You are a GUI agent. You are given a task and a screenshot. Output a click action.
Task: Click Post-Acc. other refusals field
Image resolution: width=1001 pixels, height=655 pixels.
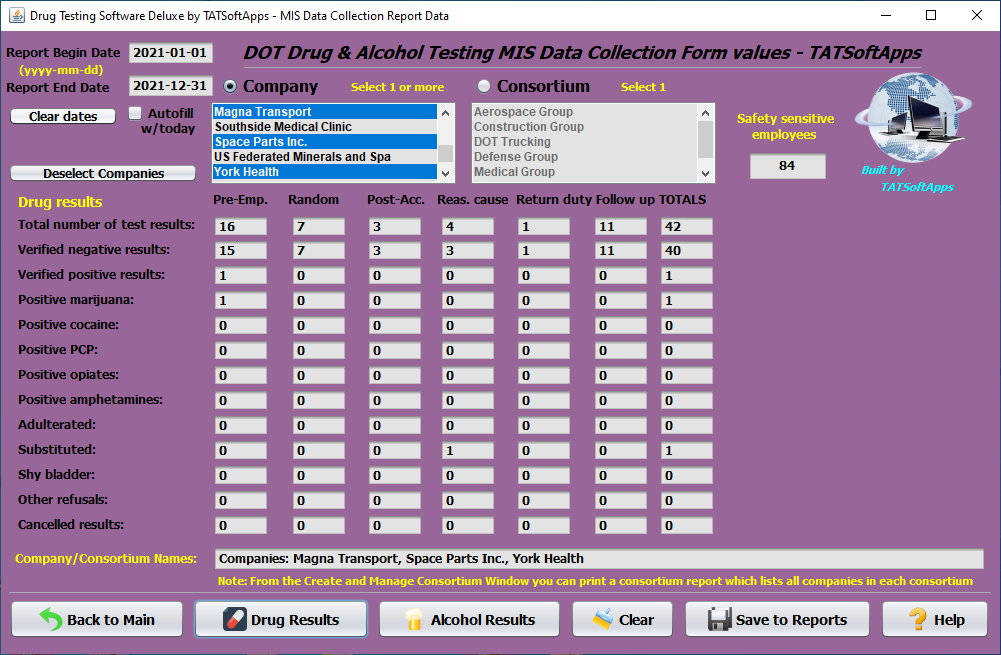pos(395,501)
